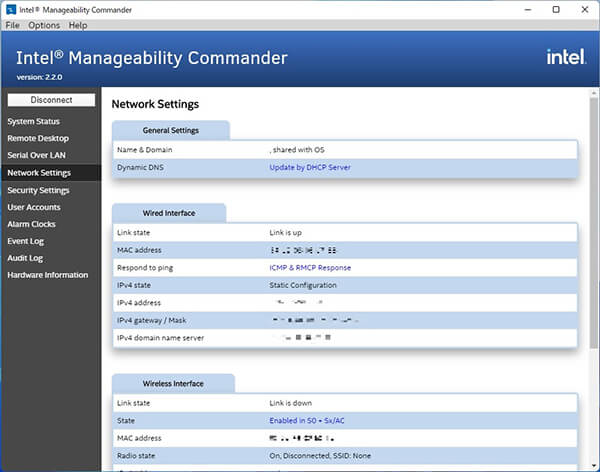Click the 'Respond to ping' label

pos(145,268)
